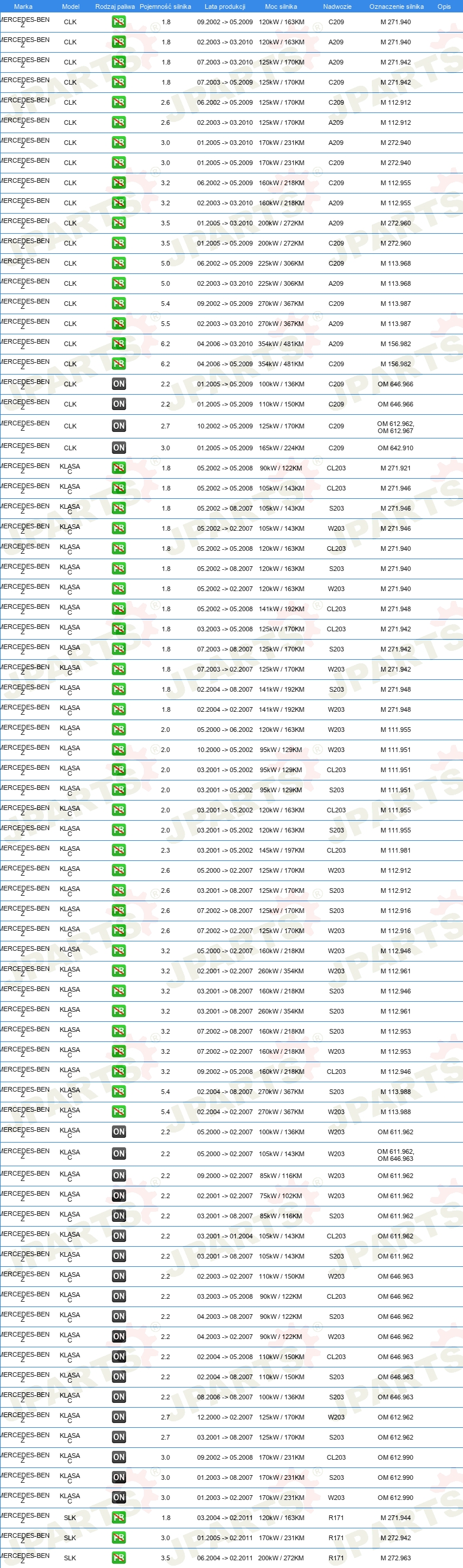
Task: Click the Oznaczenie silnika column header
Action: 396,7
